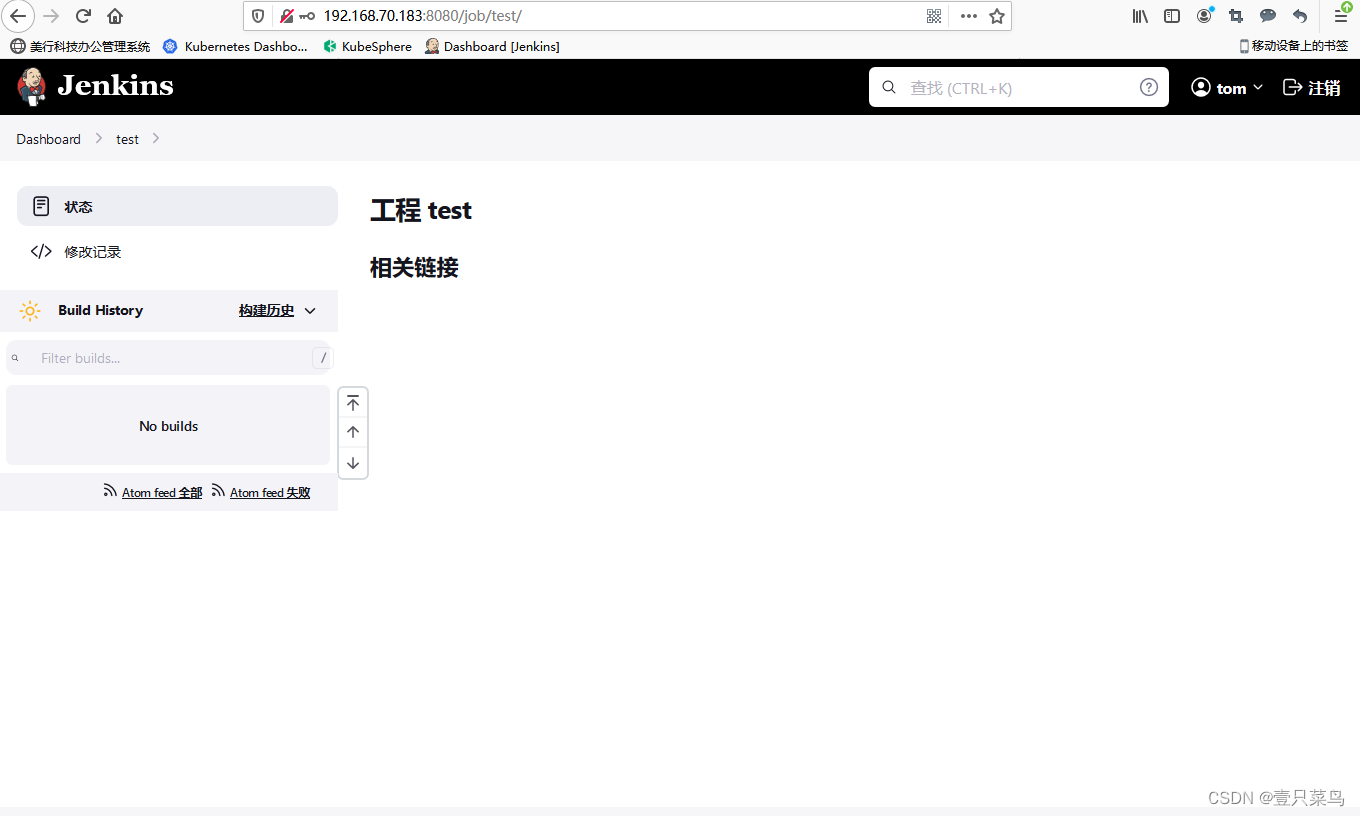Screen dimensions: 1360x816
Task: Click the down arrow in build history
Action: tap(353, 463)
